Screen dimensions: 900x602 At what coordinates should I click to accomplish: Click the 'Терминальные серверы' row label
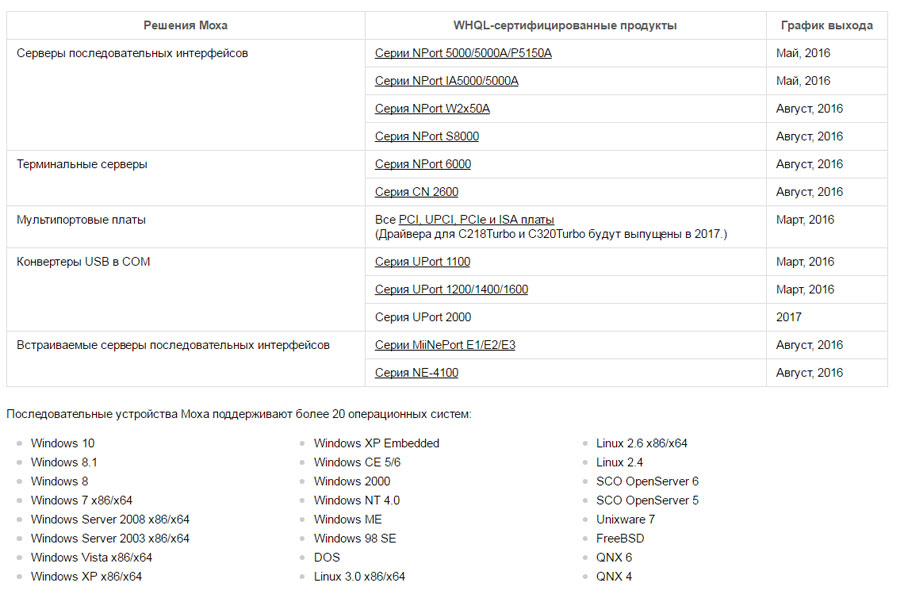tap(82, 164)
